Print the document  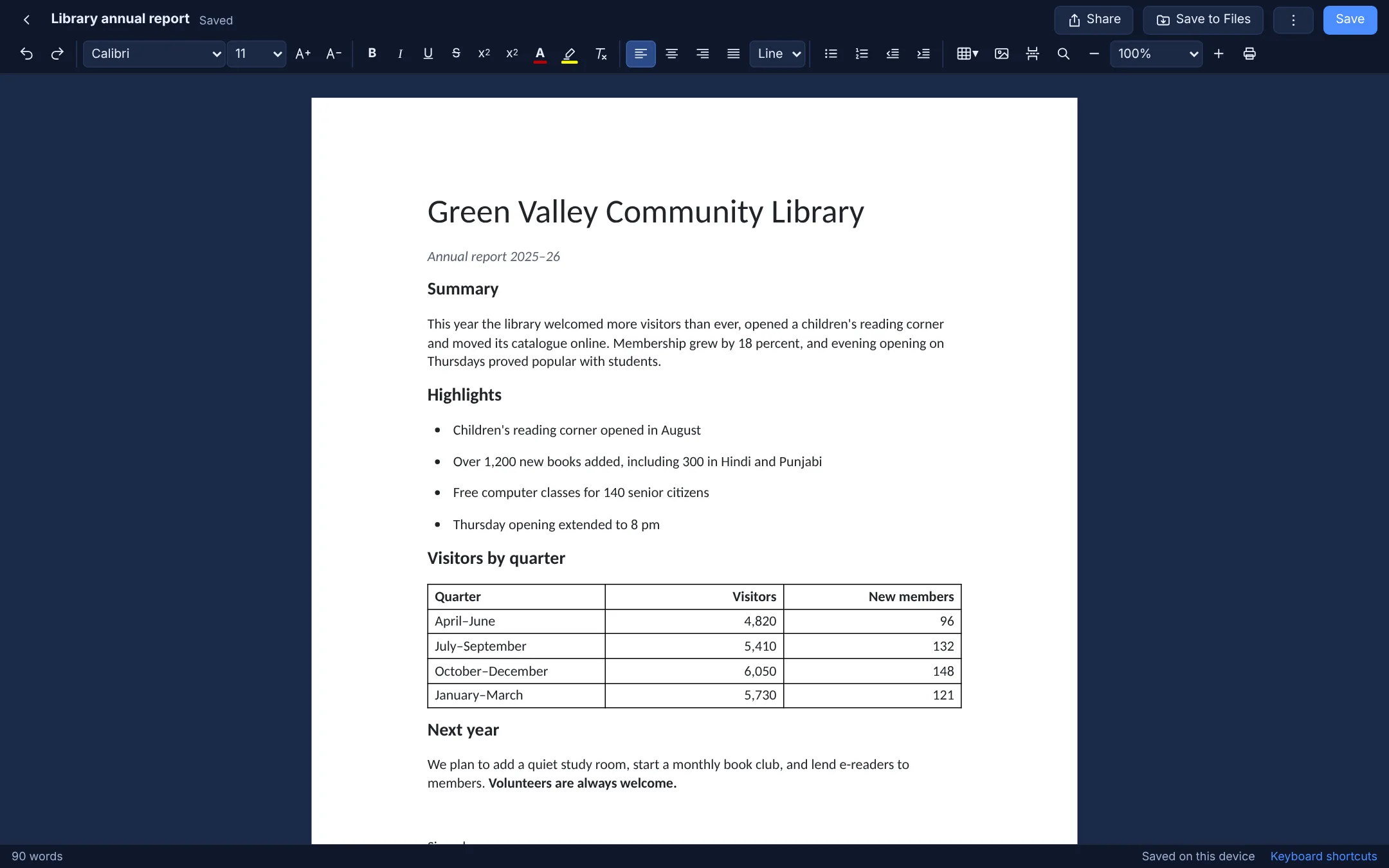click(1249, 54)
